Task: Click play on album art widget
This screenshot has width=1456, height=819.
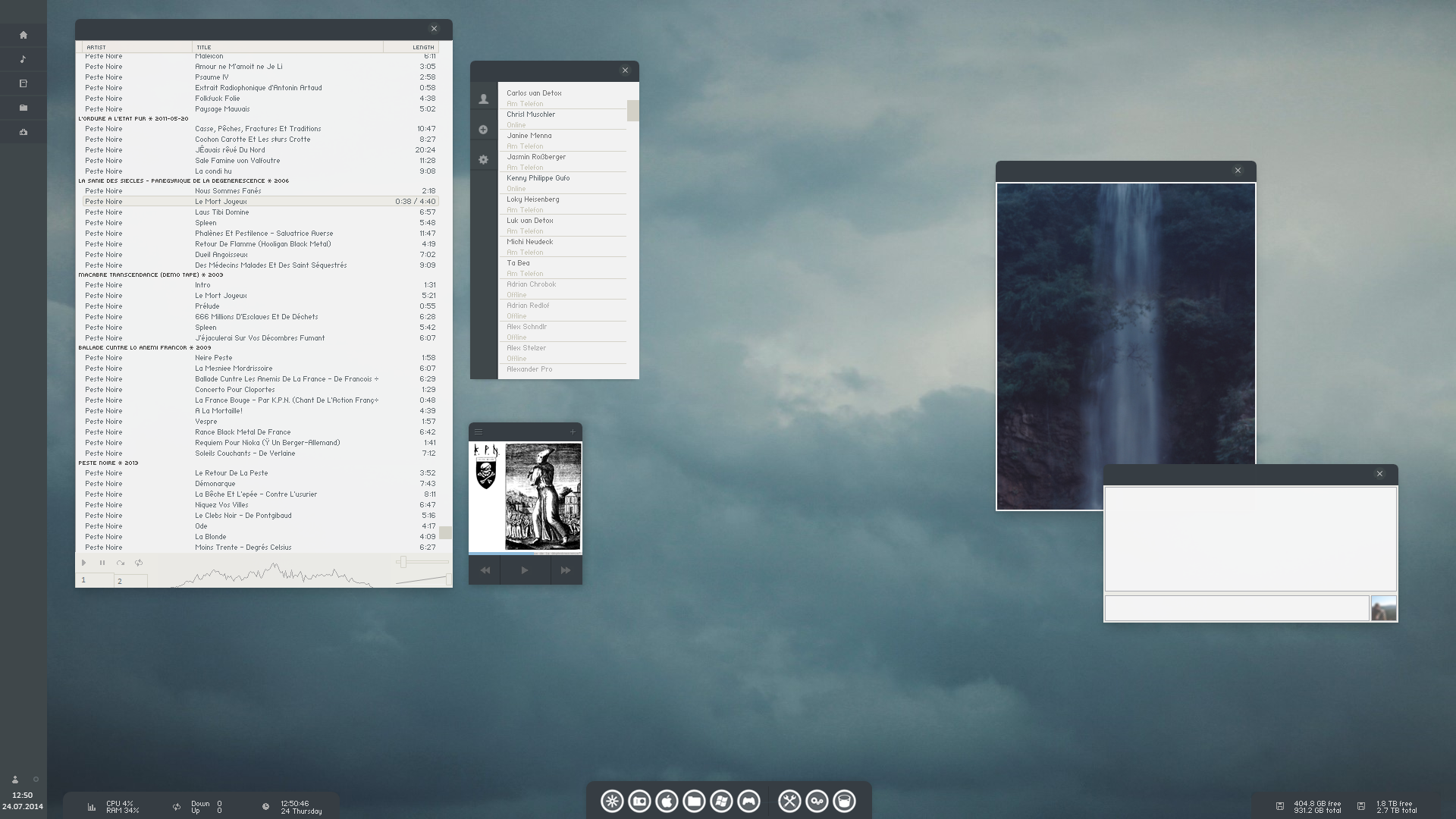Action: [525, 570]
